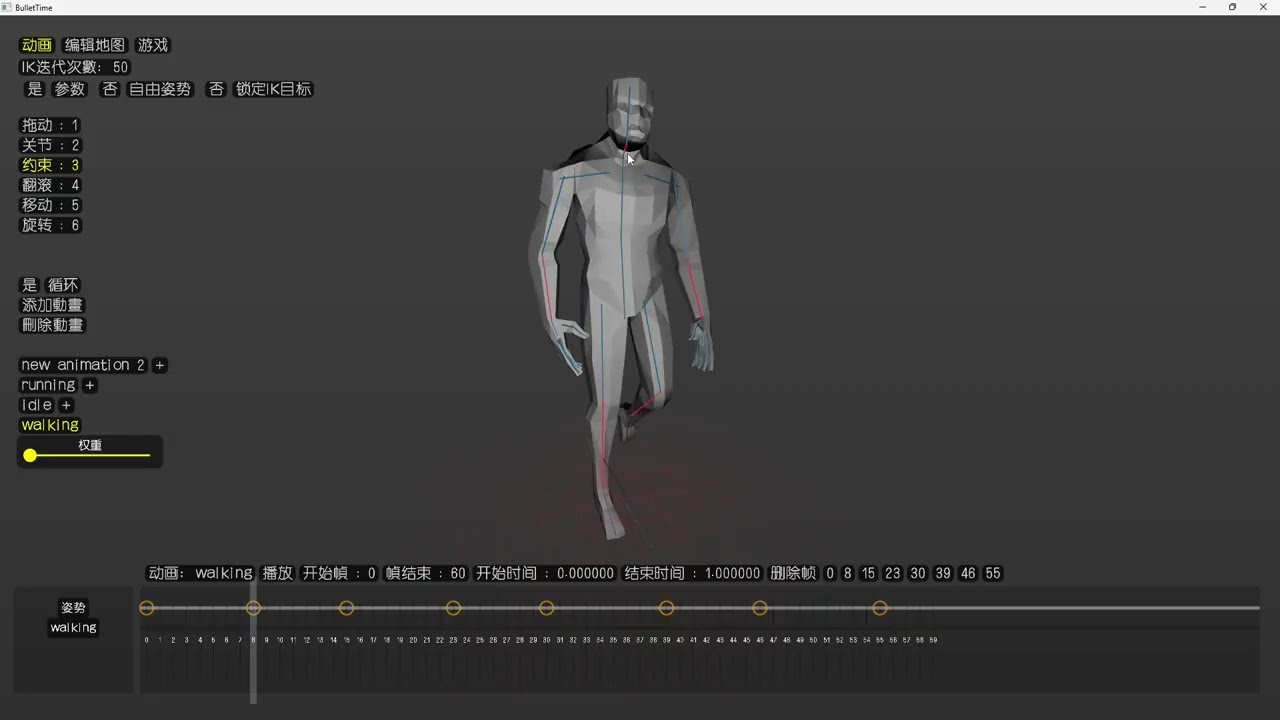Select the keyframe circle at frame 15
The width and height of the screenshot is (1280, 720).
[347, 608]
